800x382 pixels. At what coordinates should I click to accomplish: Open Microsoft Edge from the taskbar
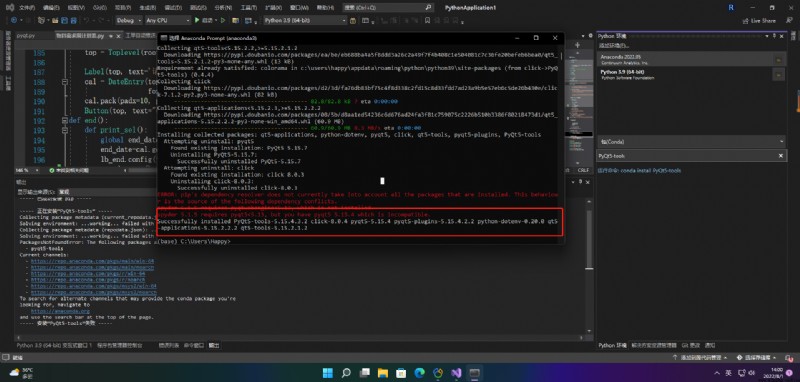coord(419,373)
